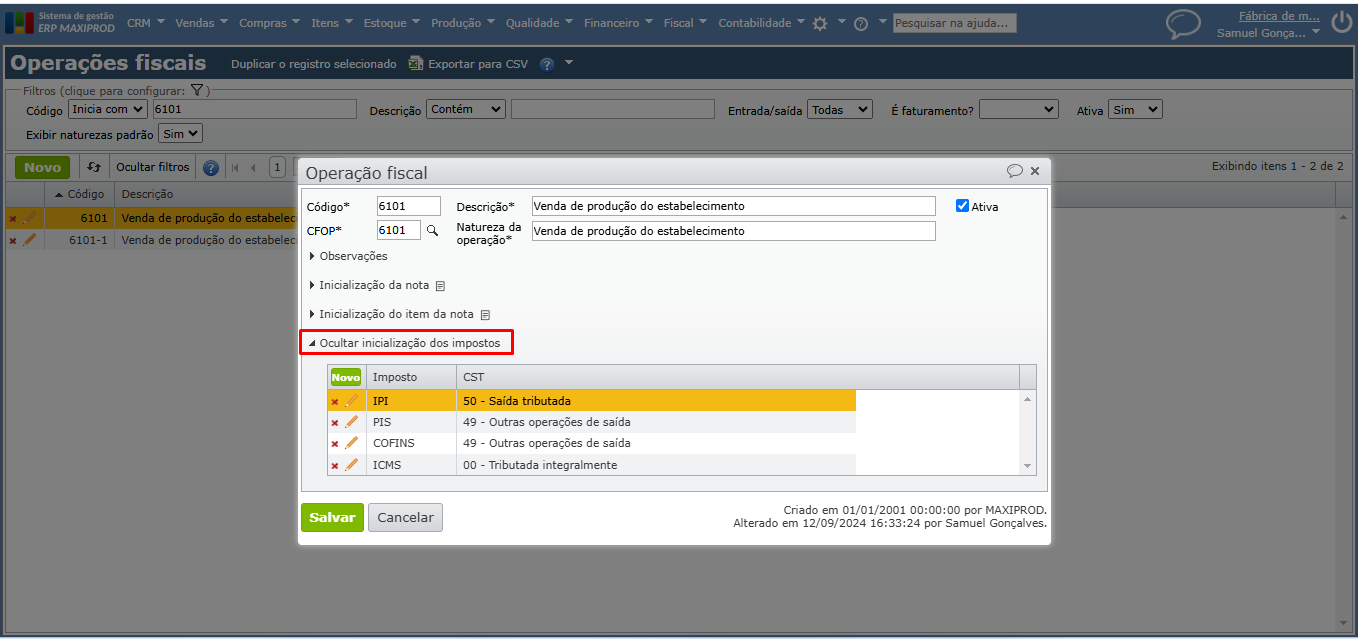Screen dimensions: 1358x639
Task: Delete the IPI tax row
Action: pos(335,402)
